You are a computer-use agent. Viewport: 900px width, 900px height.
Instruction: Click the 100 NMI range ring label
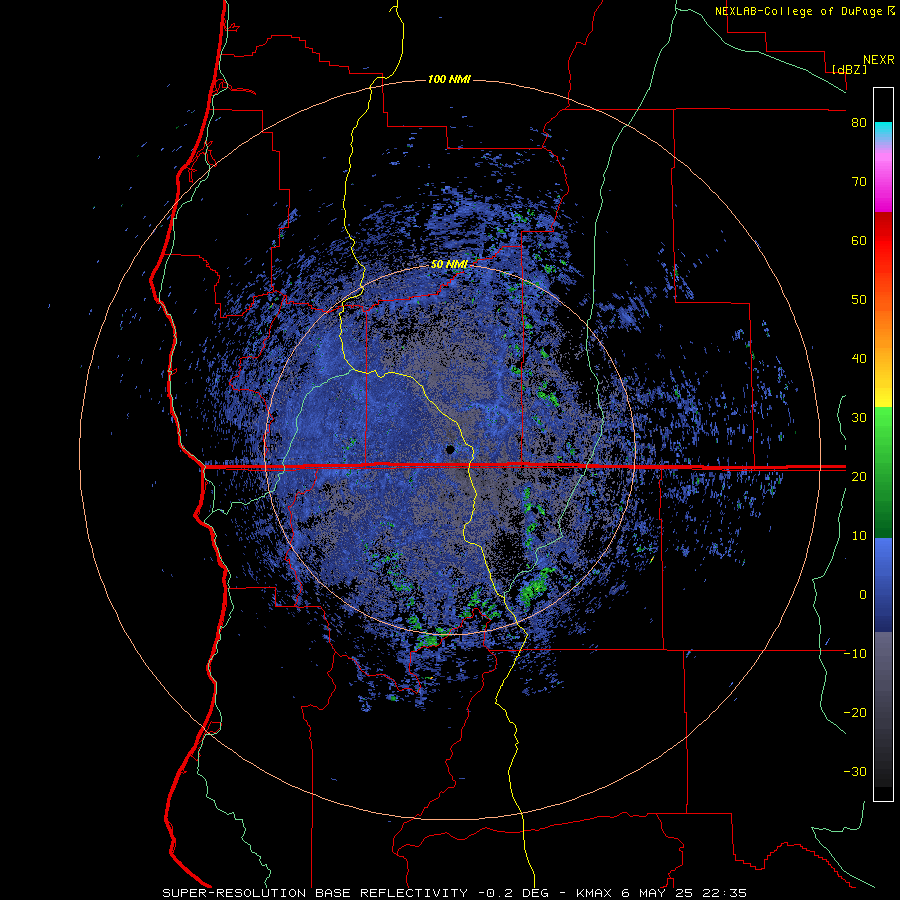449,79
